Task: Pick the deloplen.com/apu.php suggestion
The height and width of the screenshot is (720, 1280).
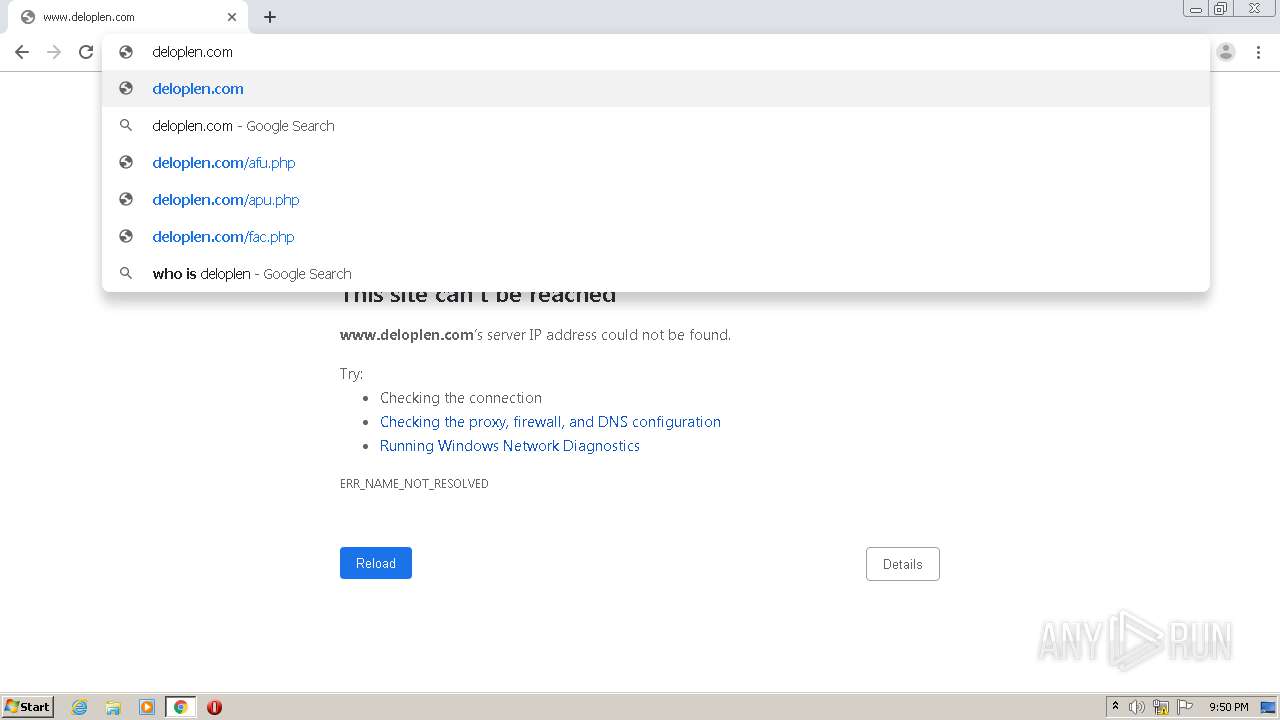Action: pos(656,199)
